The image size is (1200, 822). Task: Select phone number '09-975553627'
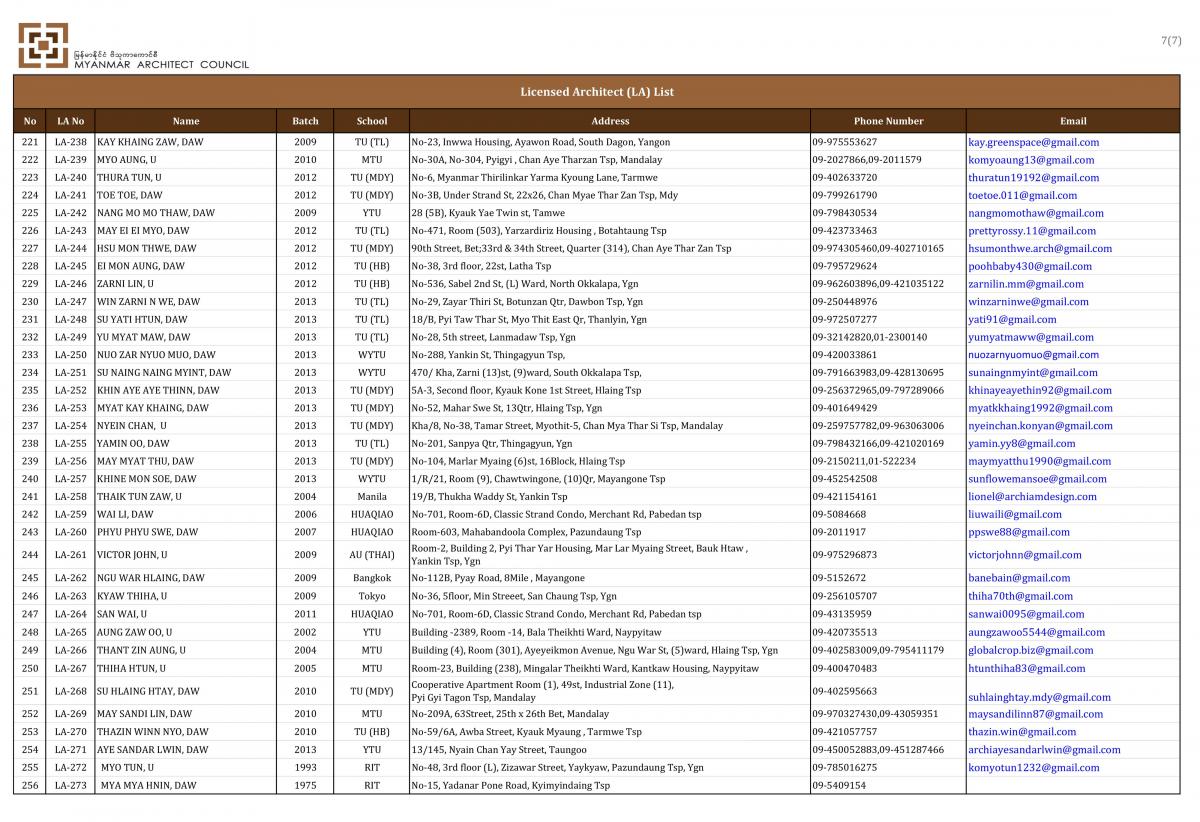[x=845, y=142]
